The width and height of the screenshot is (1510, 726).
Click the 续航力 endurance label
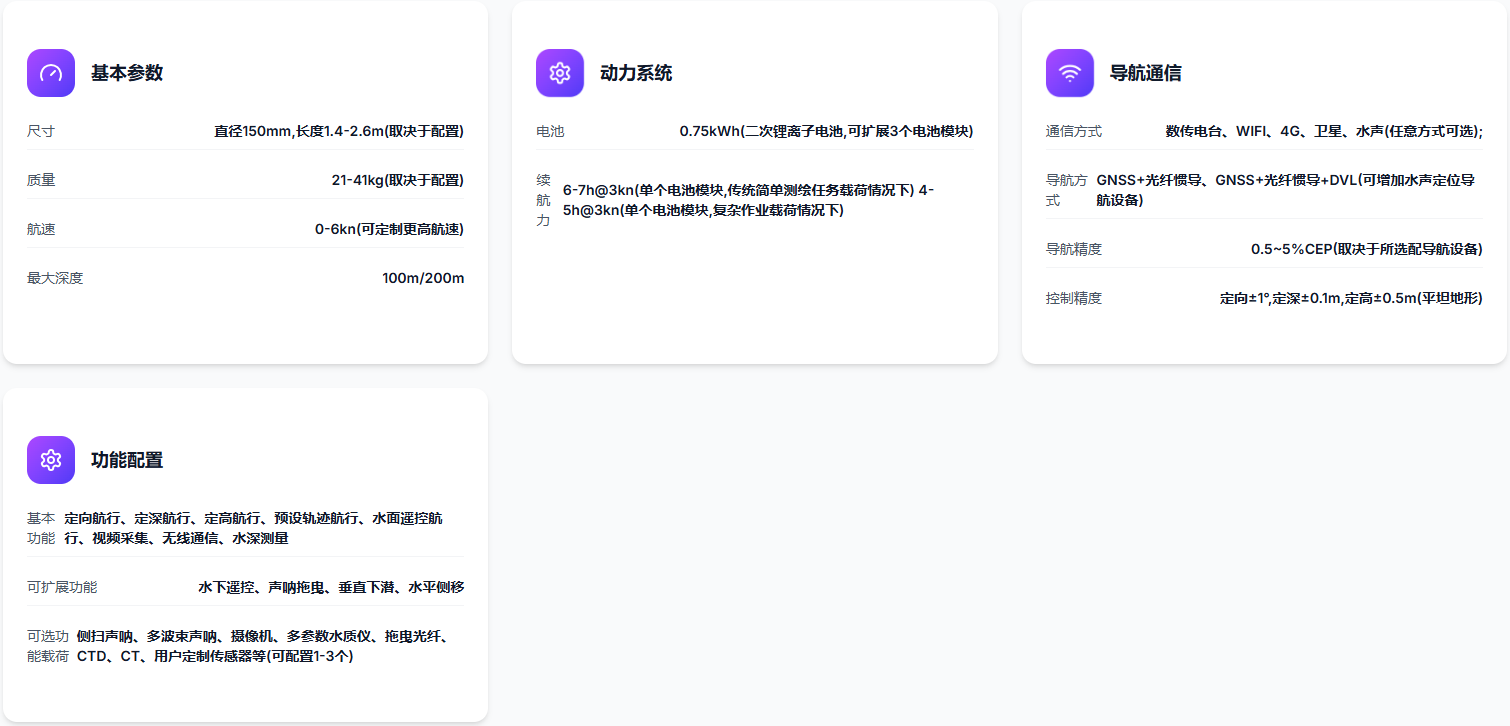click(543, 200)
